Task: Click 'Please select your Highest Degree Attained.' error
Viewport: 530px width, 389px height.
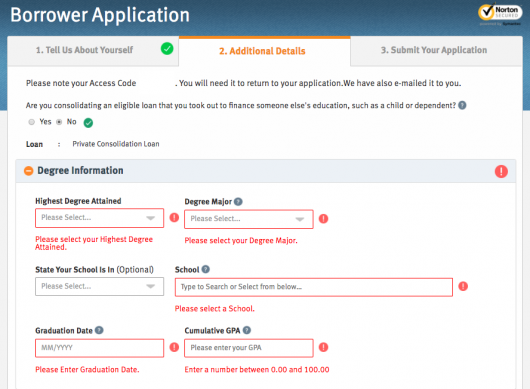Action: pyautogui.click(x=94, y=243)
